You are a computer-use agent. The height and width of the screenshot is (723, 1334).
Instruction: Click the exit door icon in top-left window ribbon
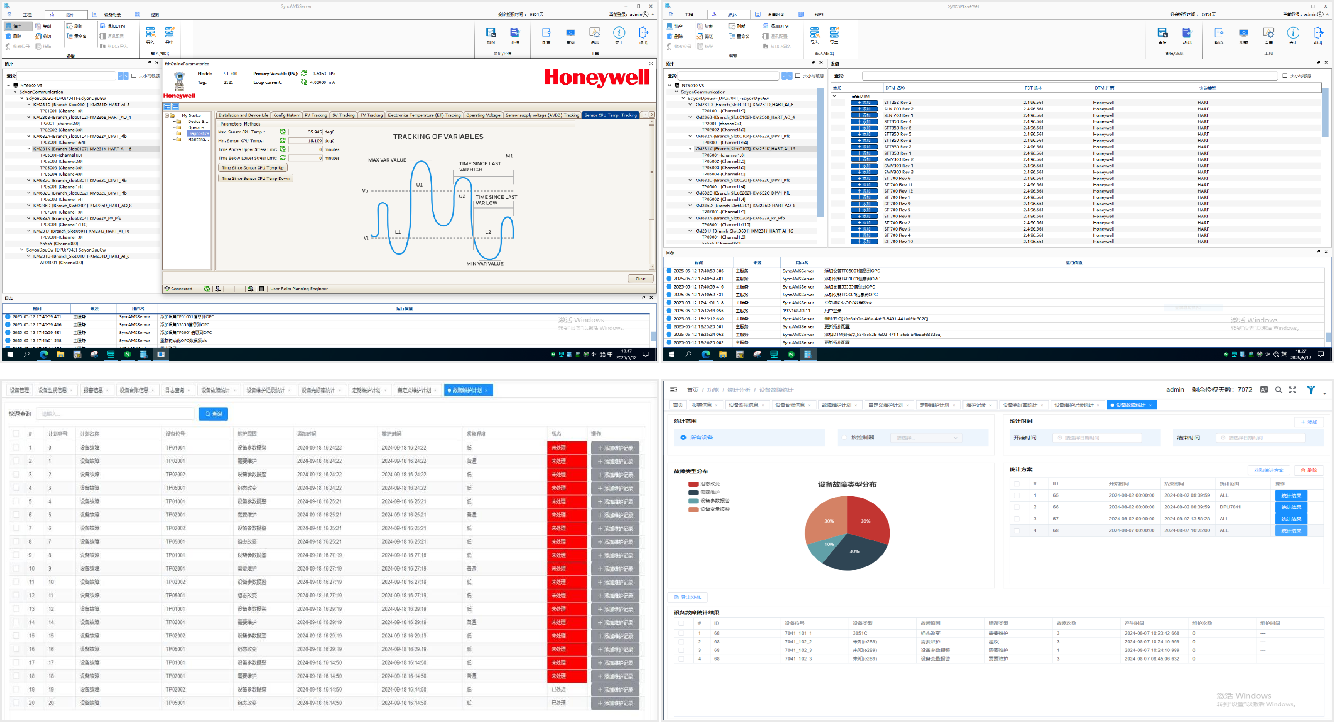(643, 33)
